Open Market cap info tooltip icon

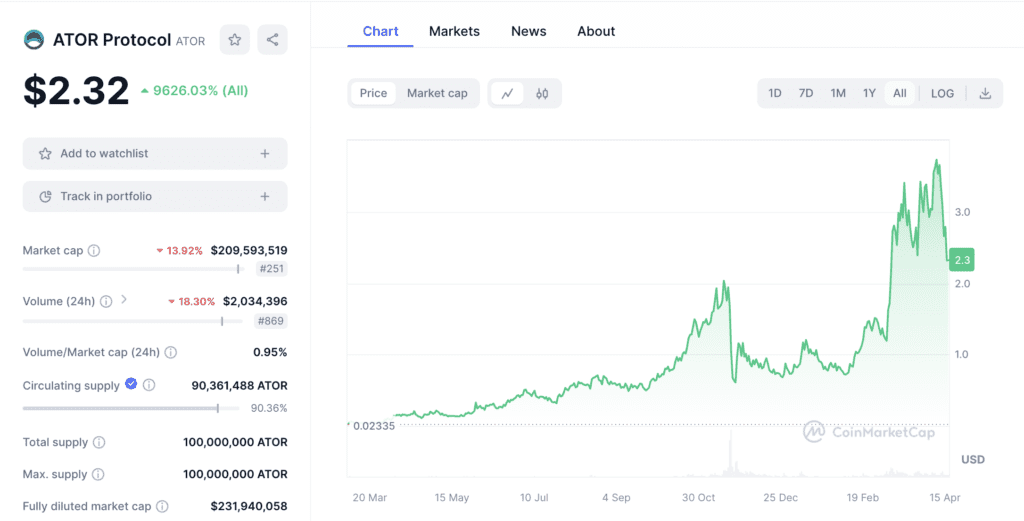pos(94,251)
